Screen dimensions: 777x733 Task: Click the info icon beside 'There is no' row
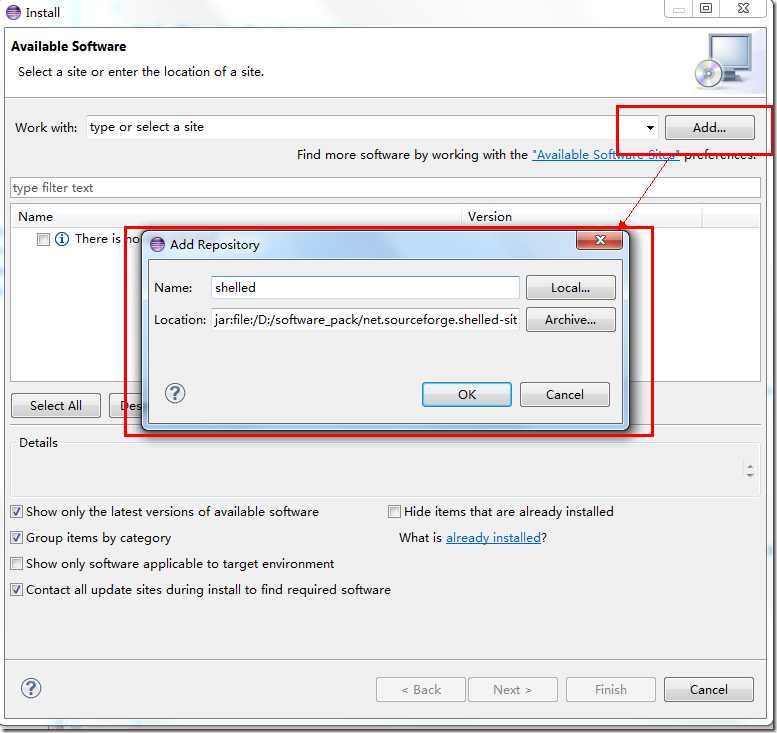(62, 239)
